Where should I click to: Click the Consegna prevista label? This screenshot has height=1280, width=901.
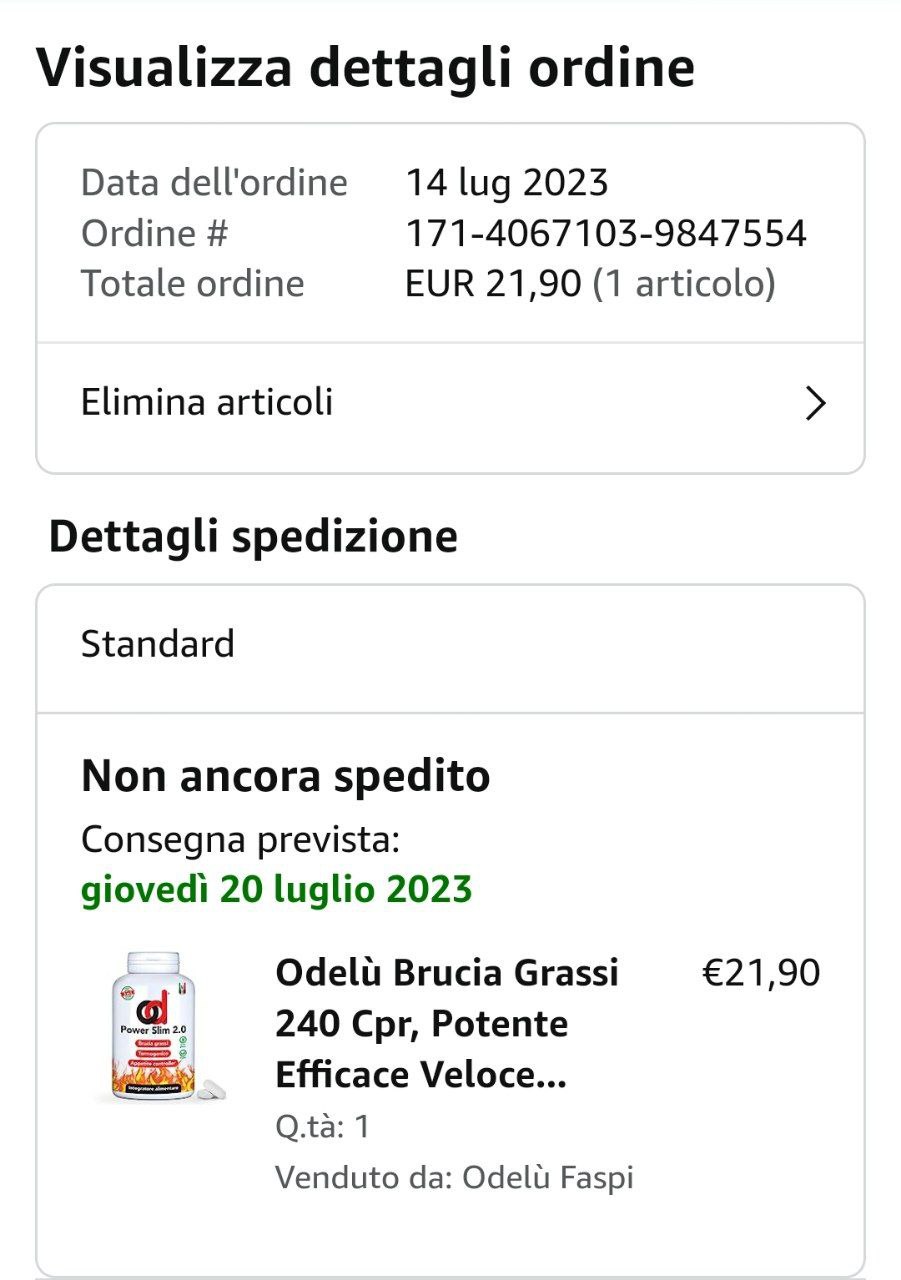pyautogui.click(x=240, y=840)
